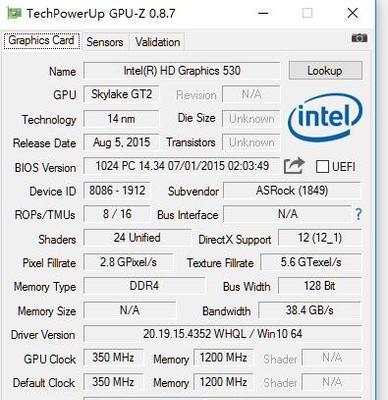Click the BIOS Version text field
The image size is (388, 400).
click(x=182, y=166)
